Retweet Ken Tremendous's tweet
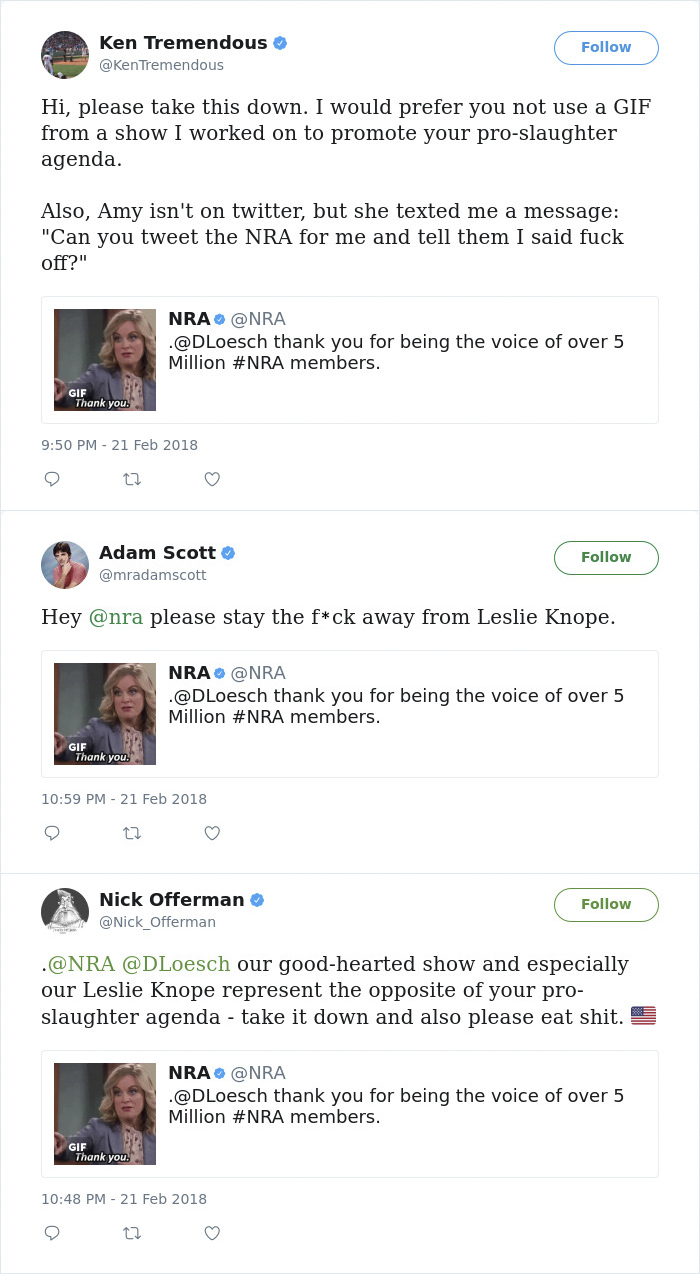The height and width of the screenshot is (1274, 700). tap(132, 479)
